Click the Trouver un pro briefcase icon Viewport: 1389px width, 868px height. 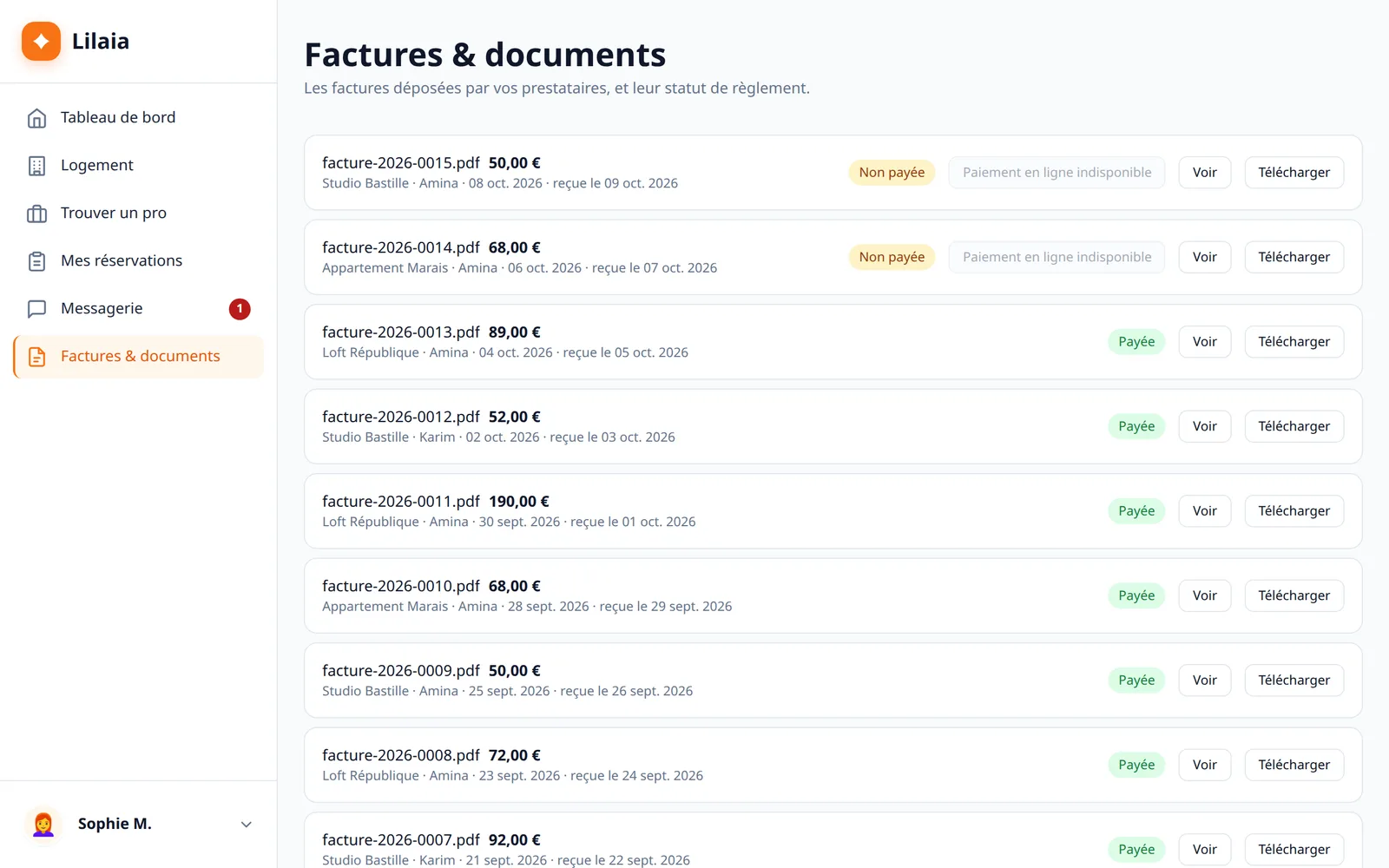(x=36, y=214)
